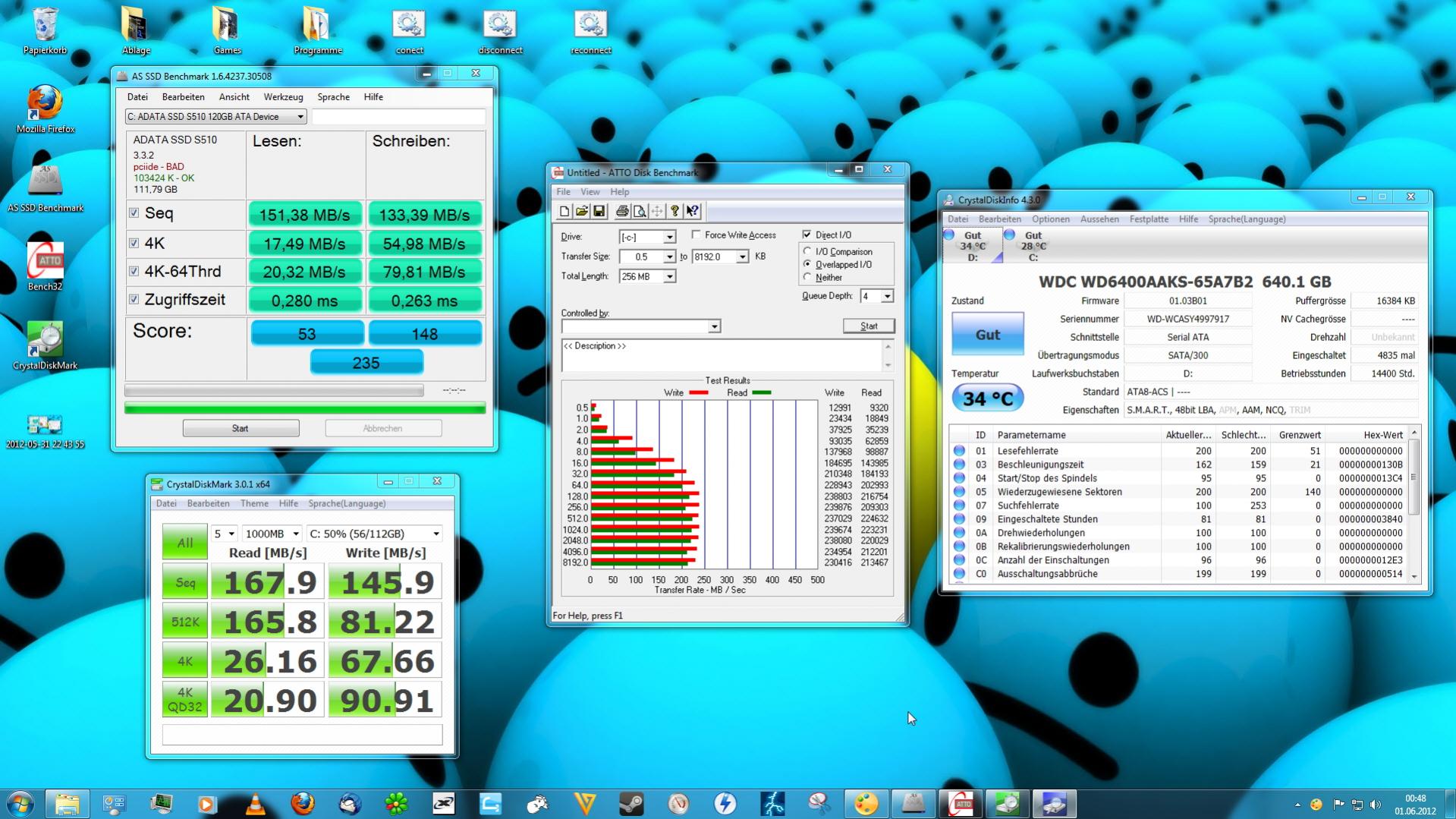Open the Optionen menu in CrystalDiskInfo
The image size is (1456, 819).
pos(1050,219)
